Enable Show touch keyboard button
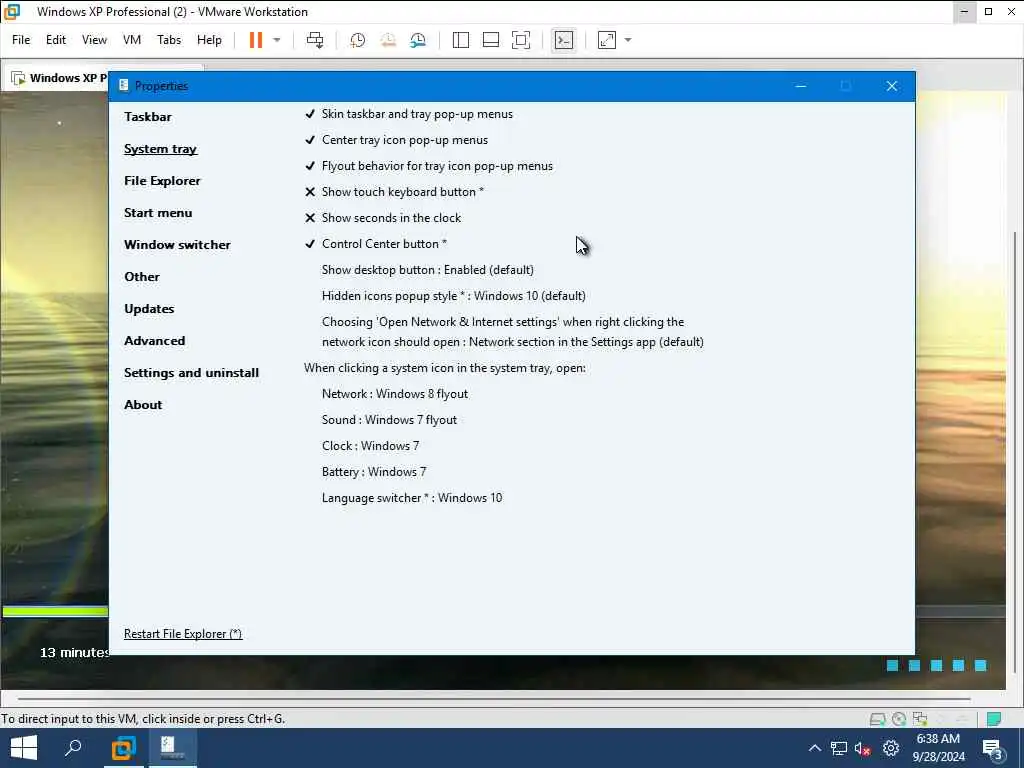The width and height of the screenshot is (1024, 768). pos(394,192)
